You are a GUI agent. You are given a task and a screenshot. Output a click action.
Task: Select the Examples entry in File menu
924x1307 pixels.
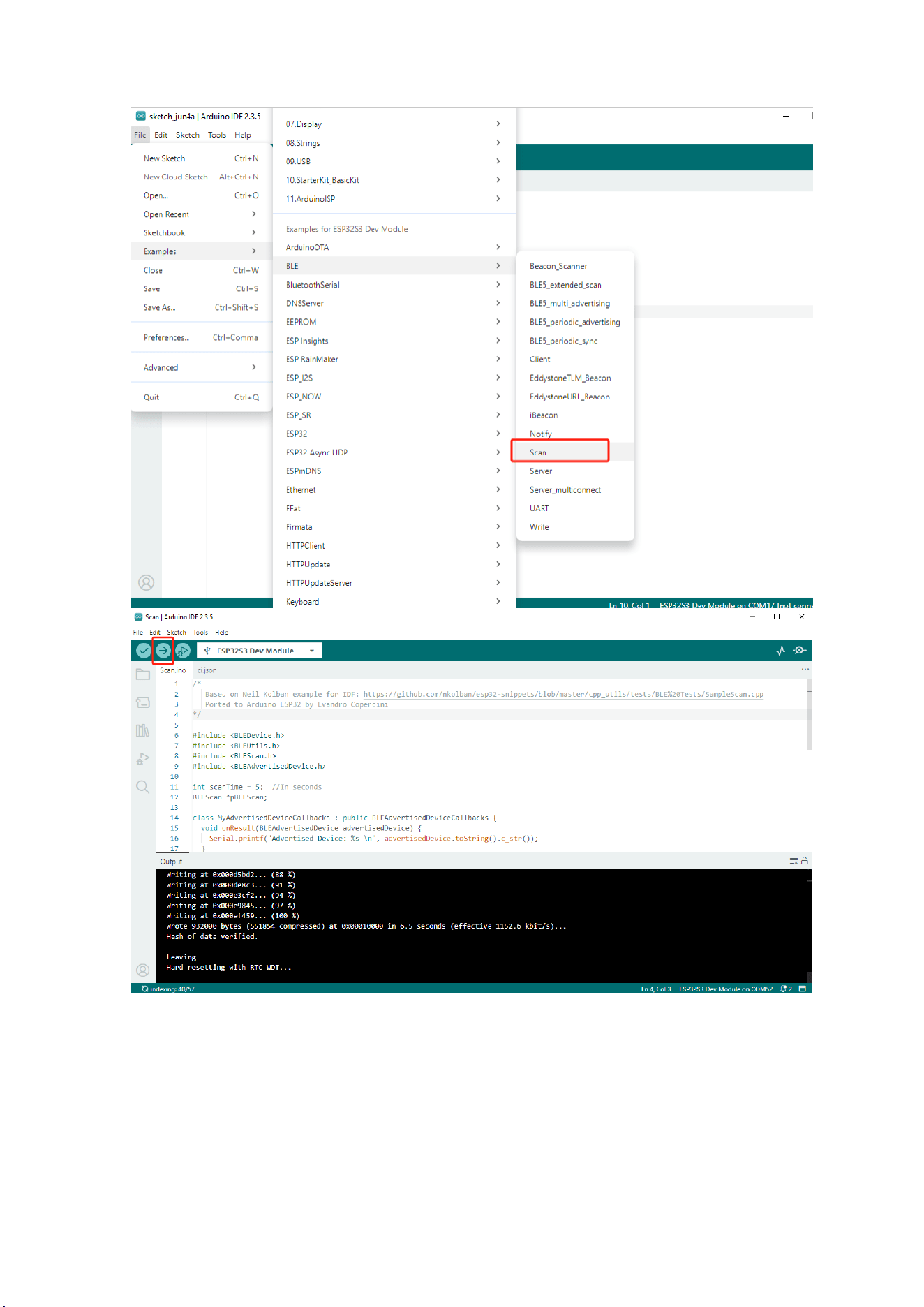pyautogui.click(x=201, y=251)
